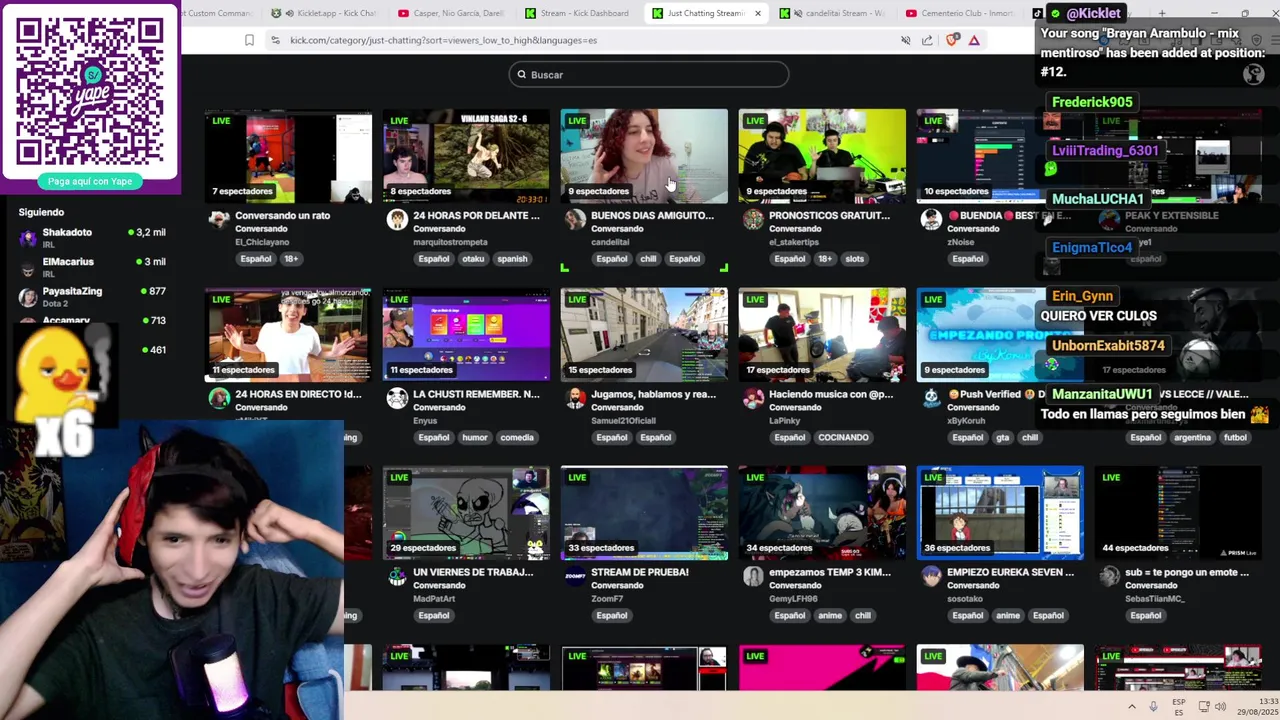This screenshot has height=720, width=1280.
Task: Click the share icon in the address bar
Action: pyautogui.click(x=927, y=40)
